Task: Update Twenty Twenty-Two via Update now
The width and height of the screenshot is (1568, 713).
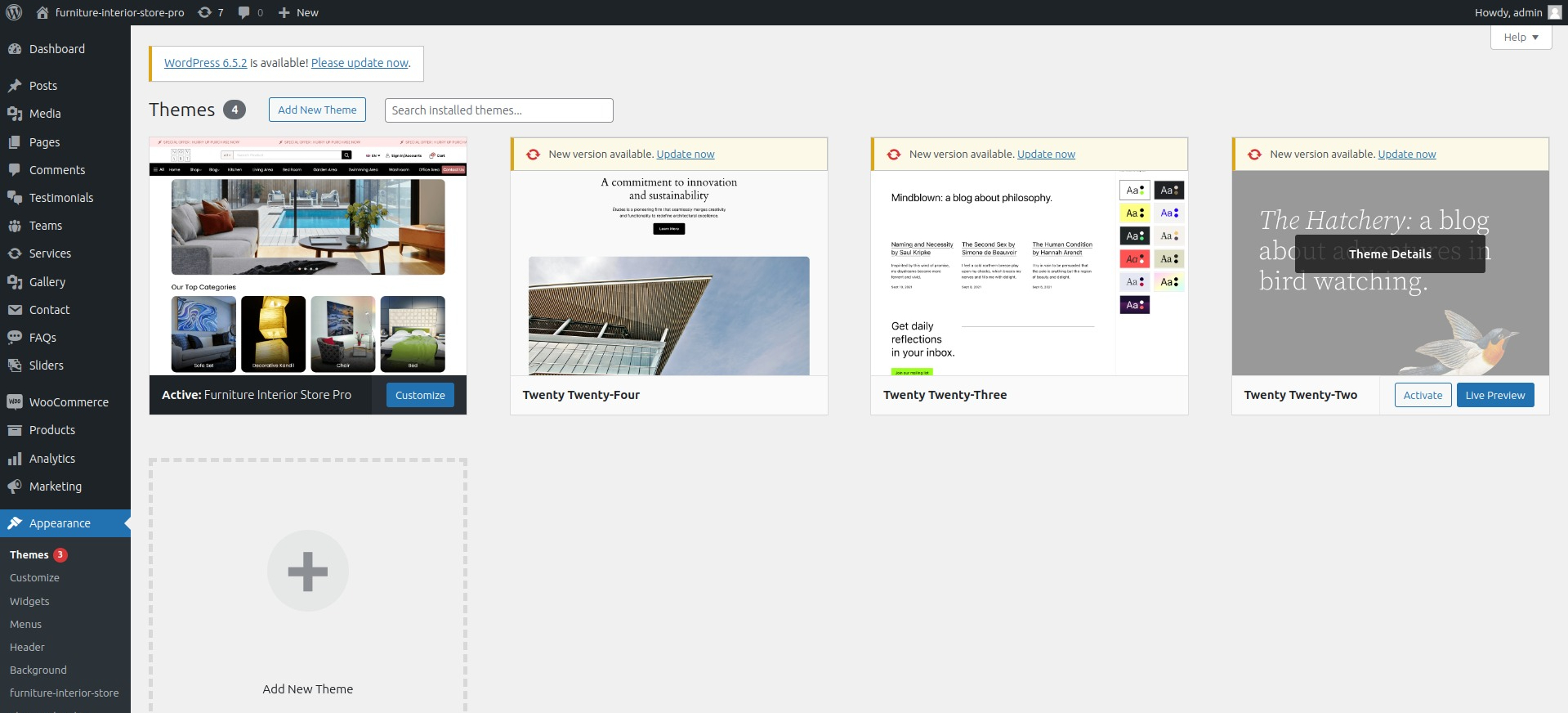Action: (1407, 154)
